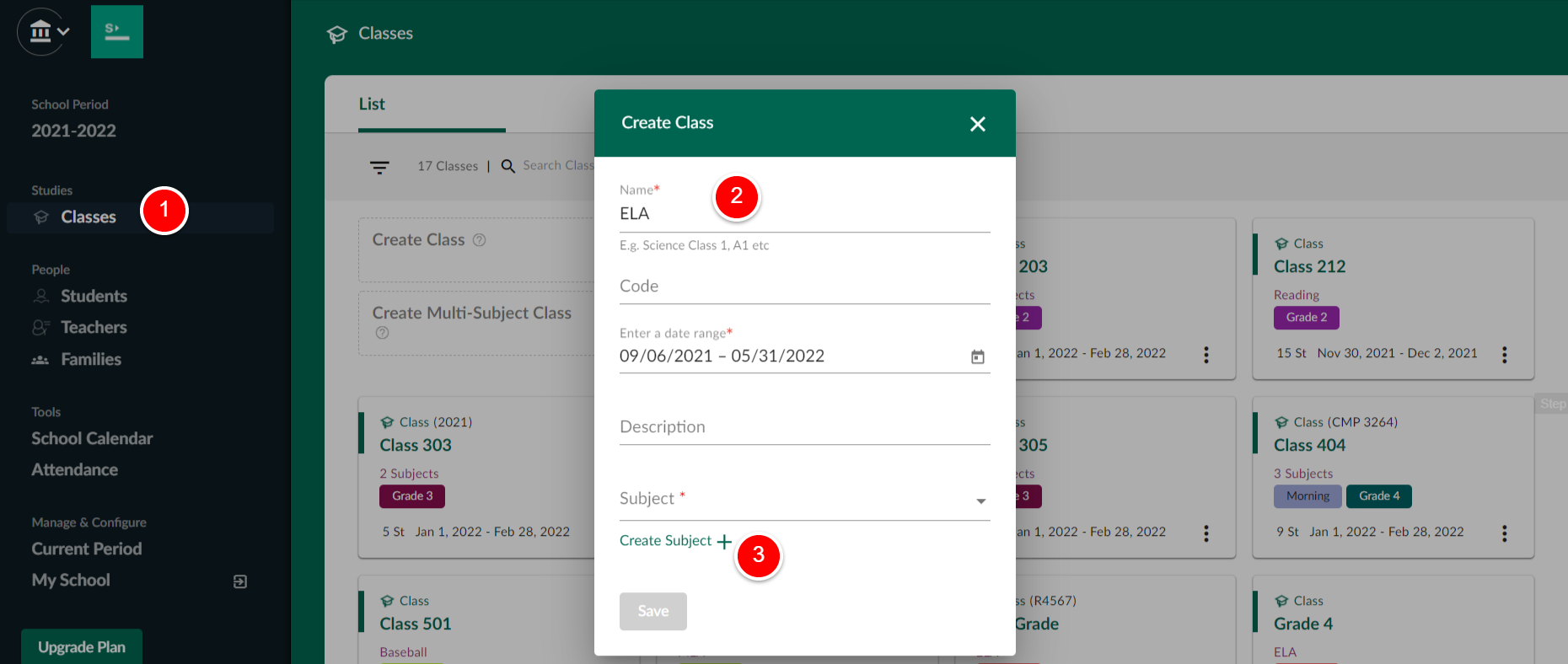Viewport: 1568px width, 664px height.
Task: Open the date range calendar picker
Action: [x=978, y=357]
